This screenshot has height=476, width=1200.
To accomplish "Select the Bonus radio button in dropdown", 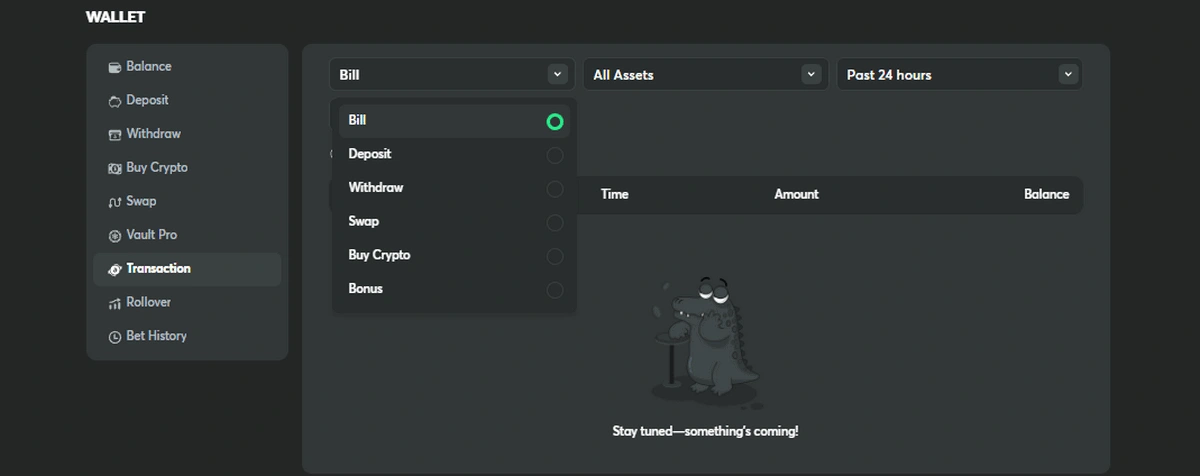I will [x=555, y=290].
